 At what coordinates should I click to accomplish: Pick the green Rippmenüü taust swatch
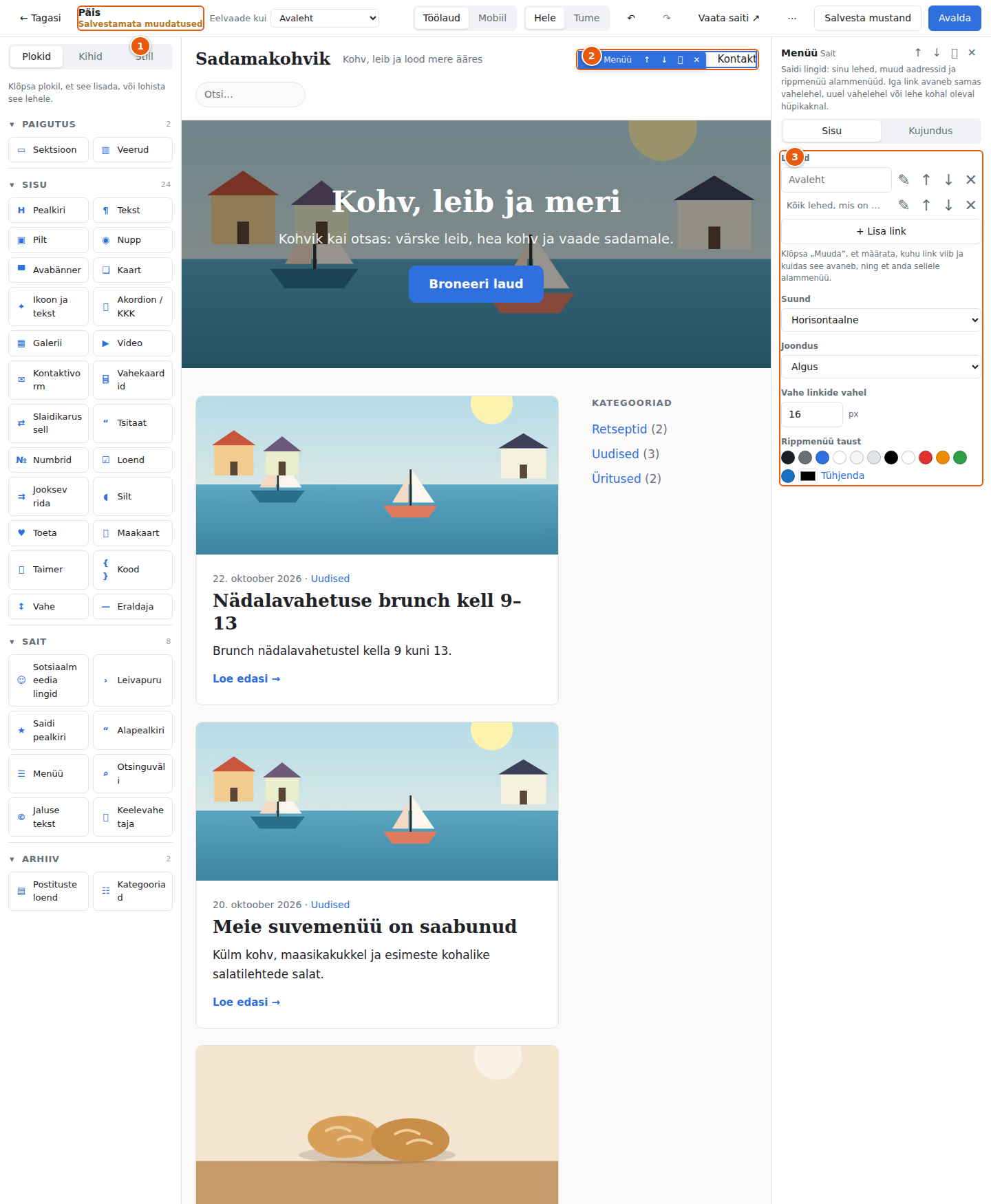point(960,458)
